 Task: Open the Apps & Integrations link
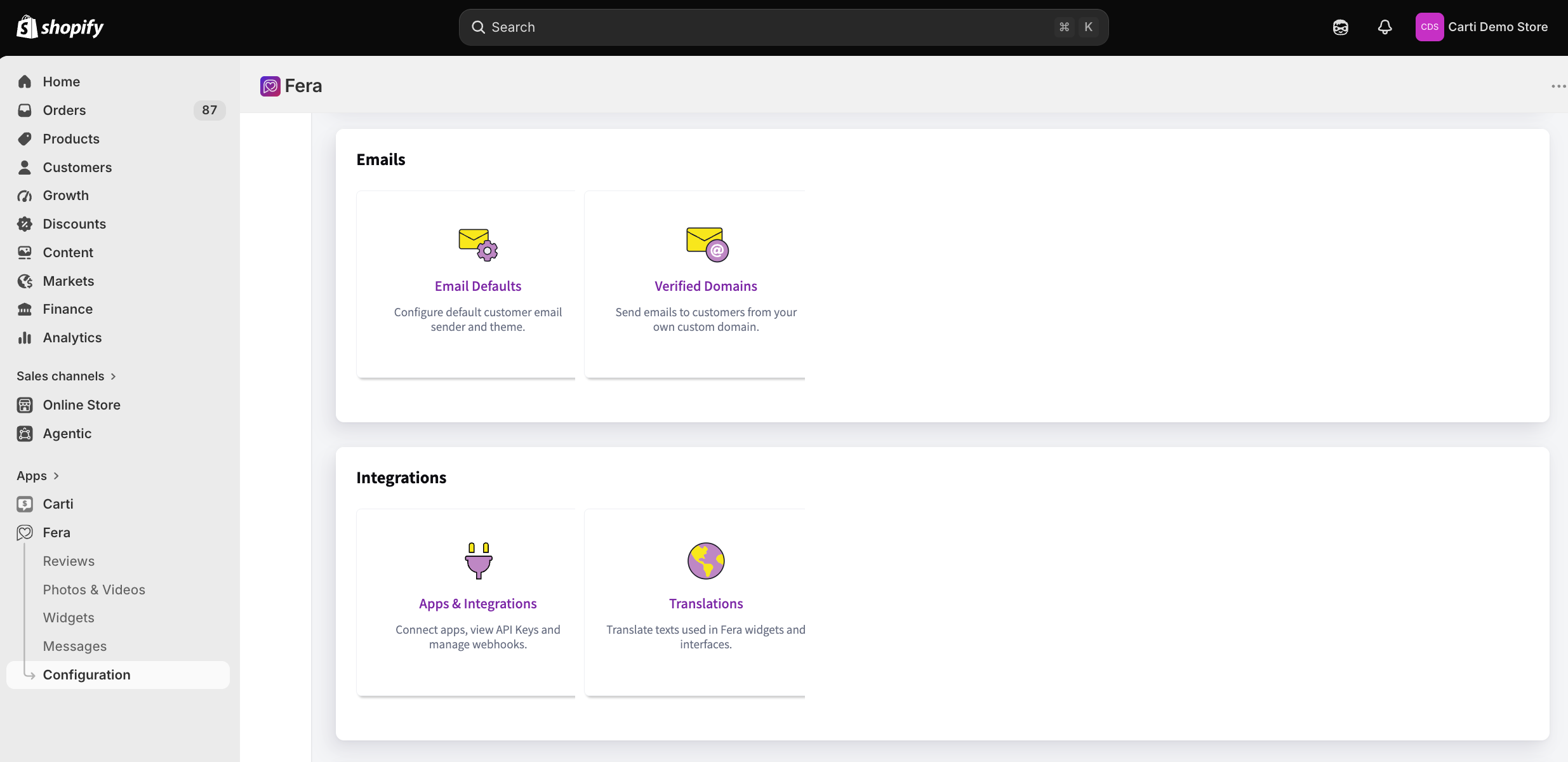(478, 604)
